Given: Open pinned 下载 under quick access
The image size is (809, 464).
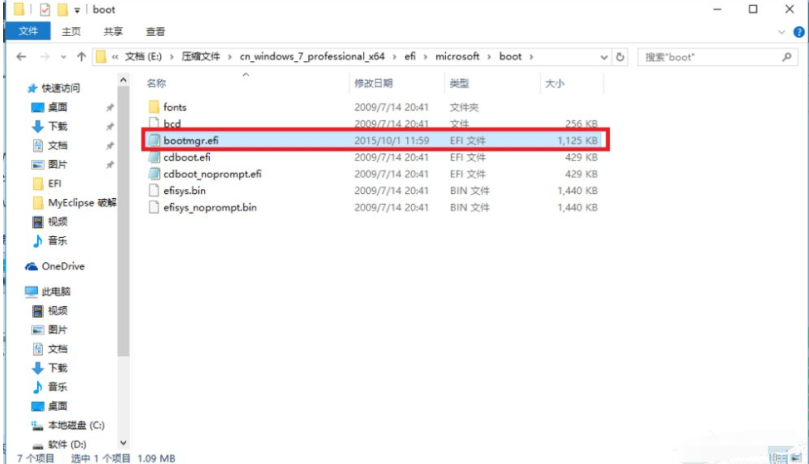Looking at the screenshot, I should pos(57,126).
